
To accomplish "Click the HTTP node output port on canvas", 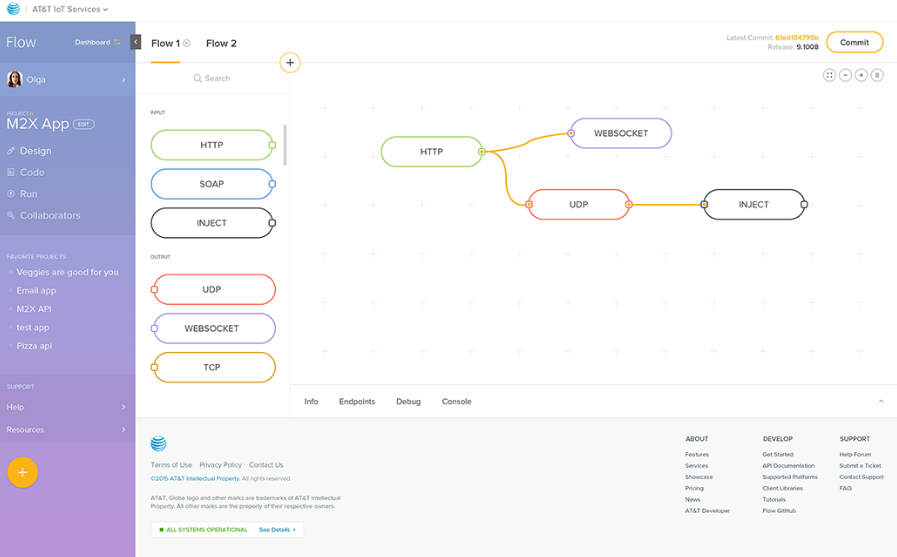I will [482, 152].
